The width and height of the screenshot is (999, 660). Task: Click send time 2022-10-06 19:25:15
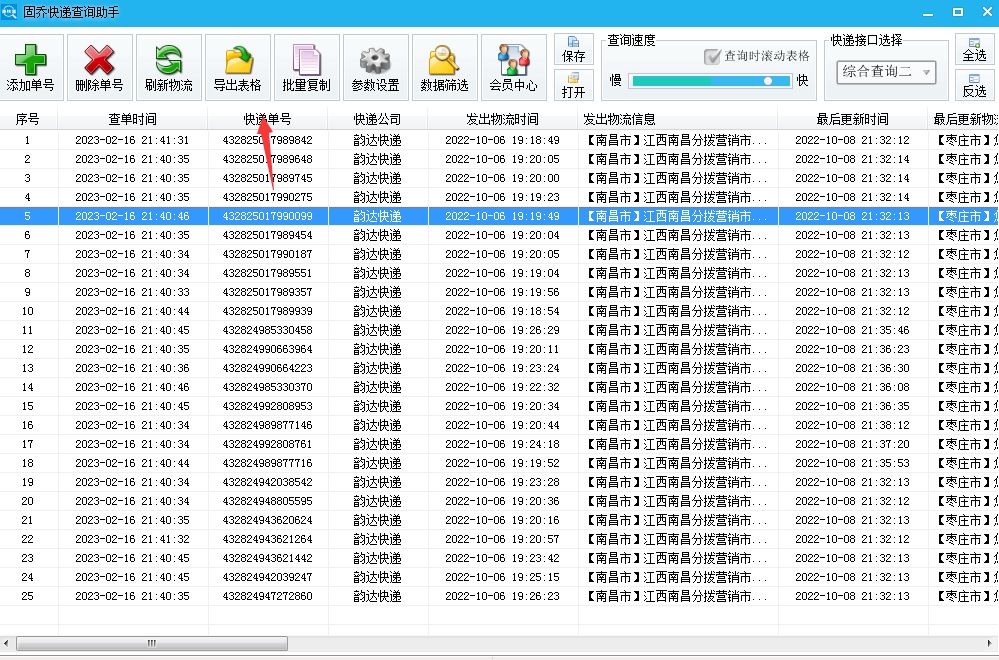[x=503, y=577]
